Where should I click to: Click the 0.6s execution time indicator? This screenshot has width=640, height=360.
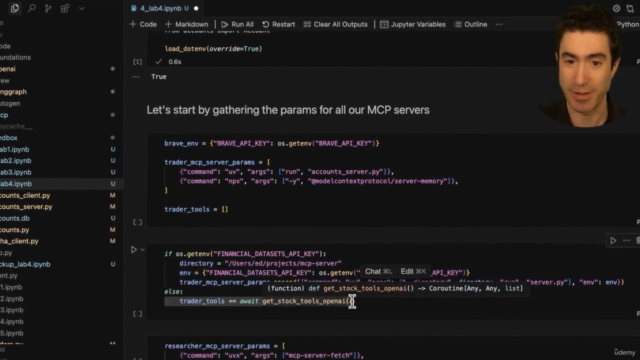pyautogui.click(x=175, y=62)
